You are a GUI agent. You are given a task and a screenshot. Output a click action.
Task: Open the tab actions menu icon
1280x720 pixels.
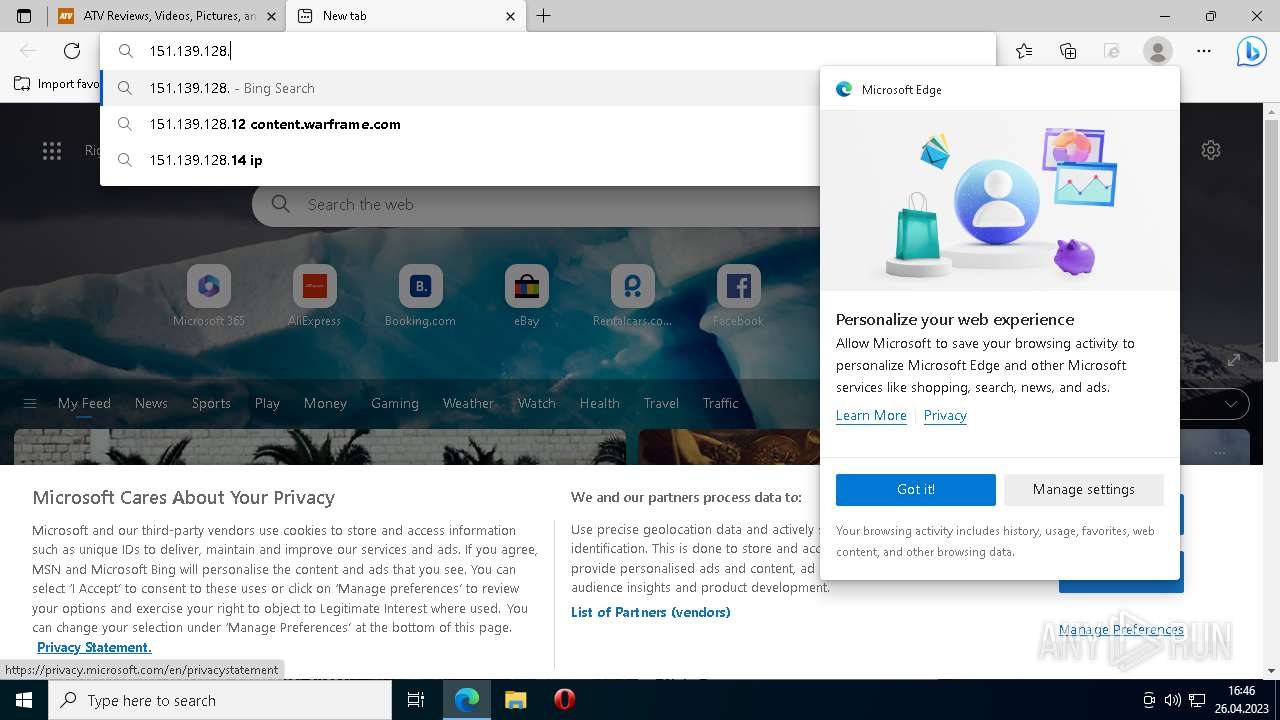[24, 16]
